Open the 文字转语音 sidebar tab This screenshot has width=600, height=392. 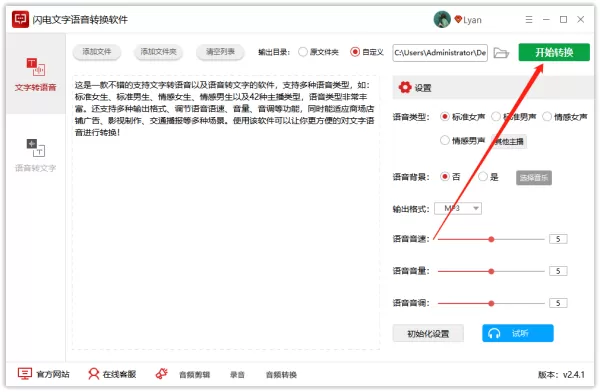coord(36,74)
